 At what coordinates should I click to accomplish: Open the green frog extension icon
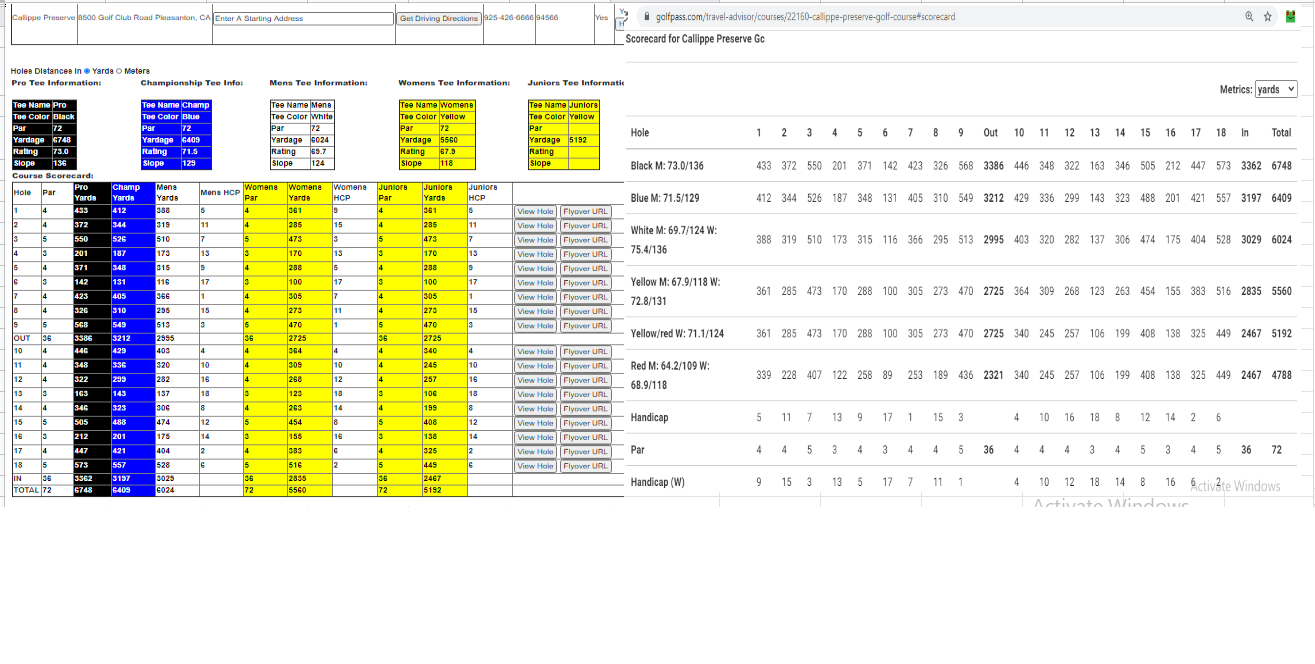(x=1291, y=16)
